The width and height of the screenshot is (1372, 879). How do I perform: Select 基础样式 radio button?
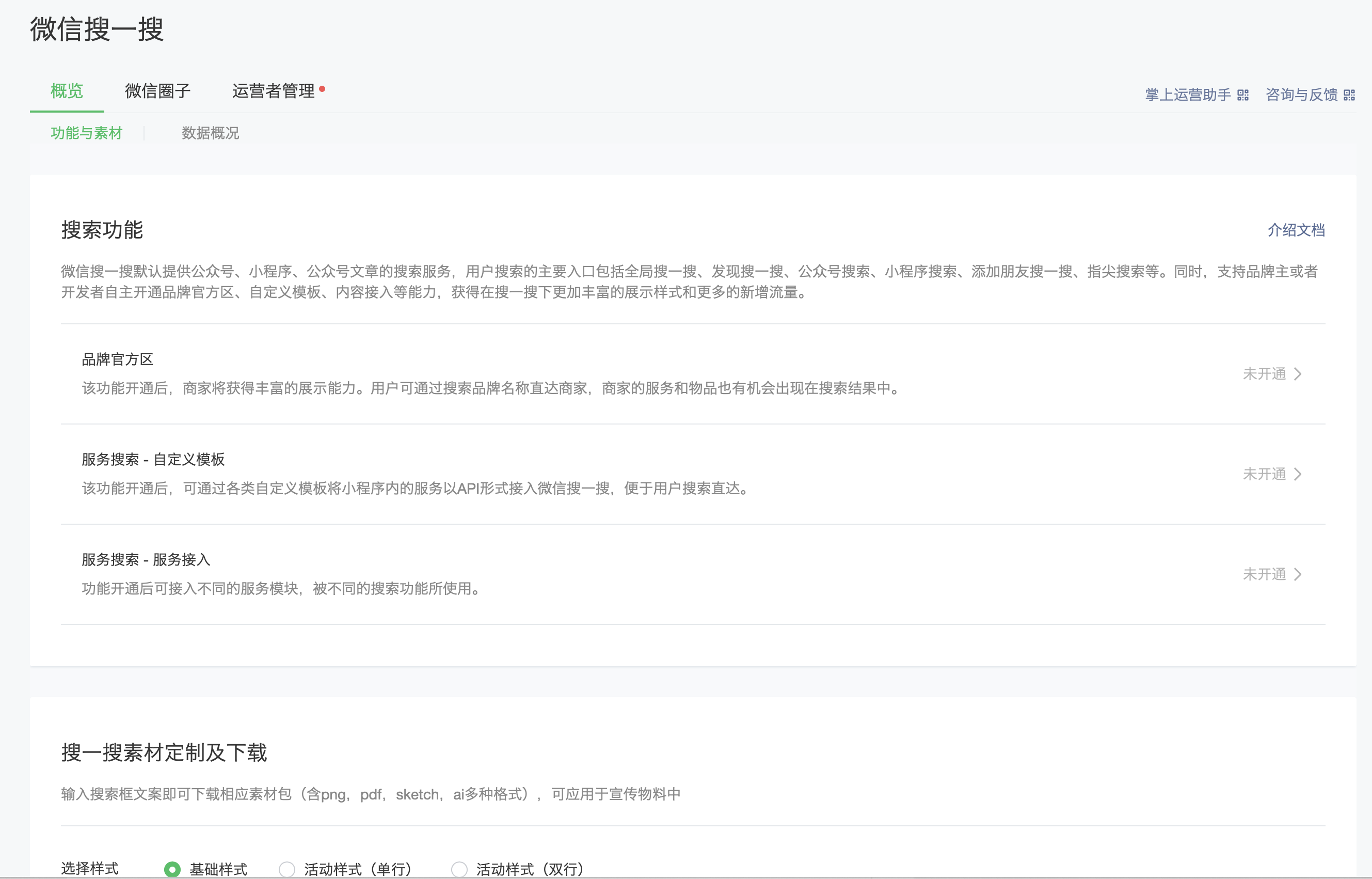click(172, 869)
